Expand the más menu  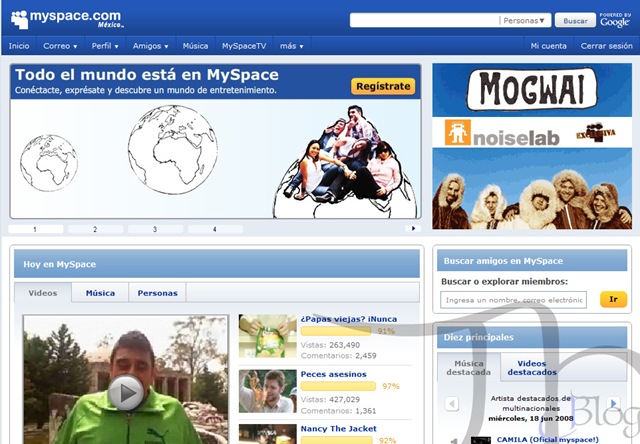pos(291,46)
